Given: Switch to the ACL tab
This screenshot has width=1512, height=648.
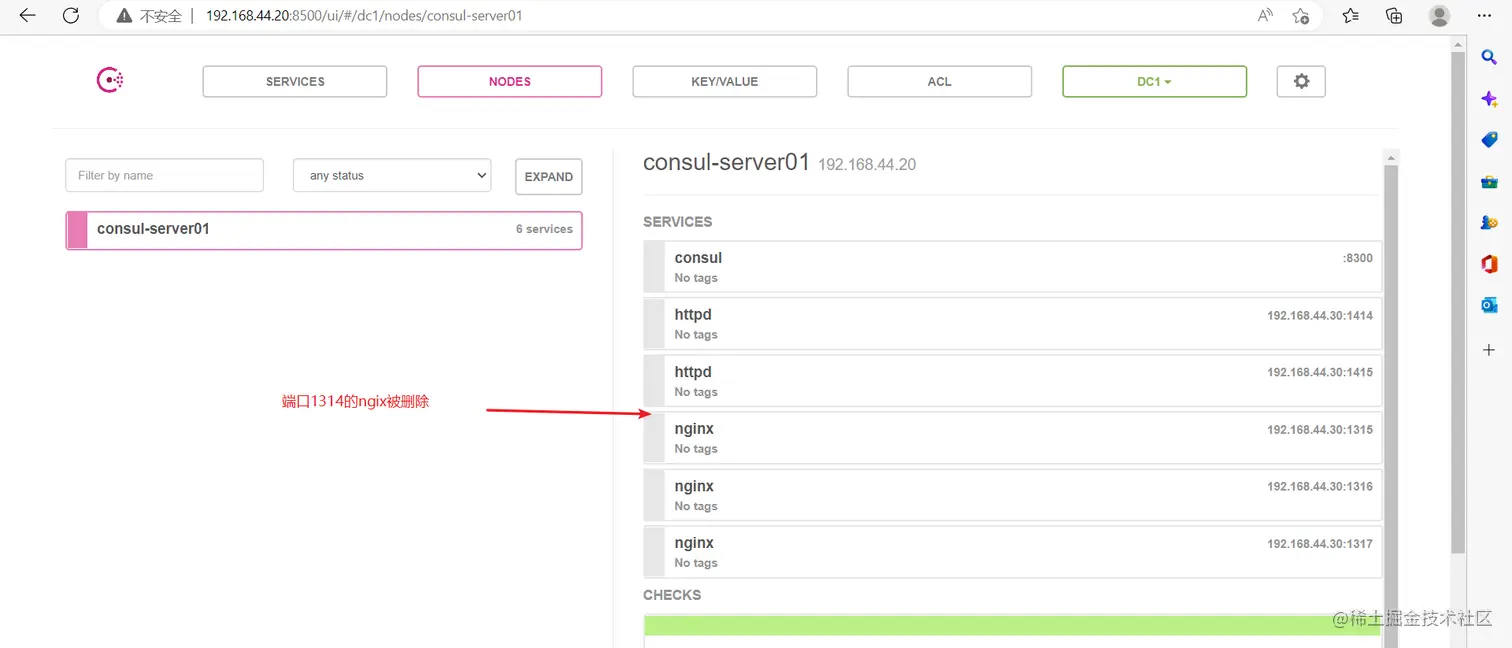Looking at the screenshot, I should click(940, 82).
